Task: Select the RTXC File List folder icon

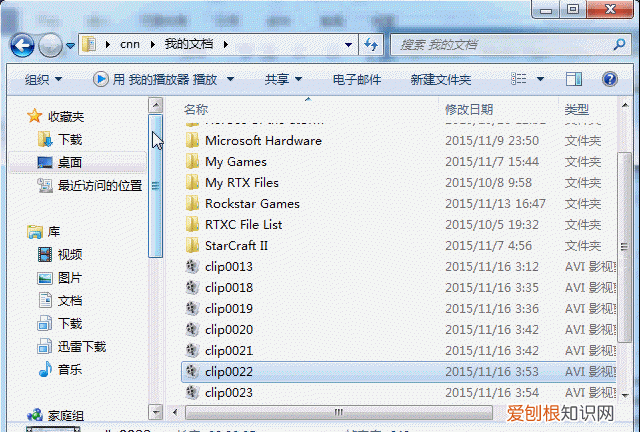Action: [192, 224]
